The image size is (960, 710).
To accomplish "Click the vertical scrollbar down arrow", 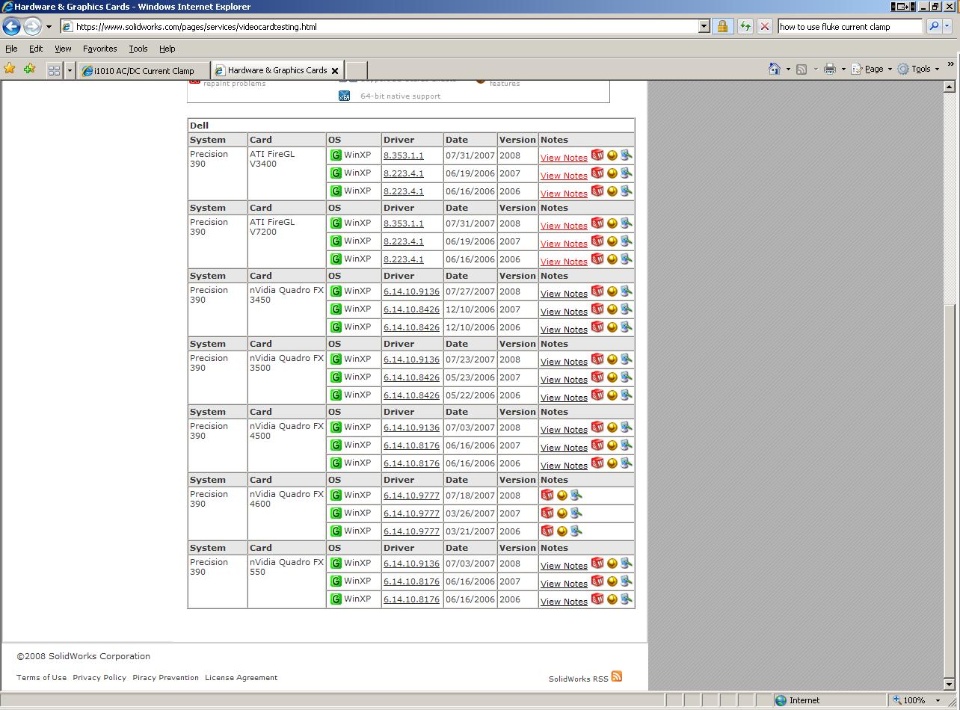I will click(949, 684).
